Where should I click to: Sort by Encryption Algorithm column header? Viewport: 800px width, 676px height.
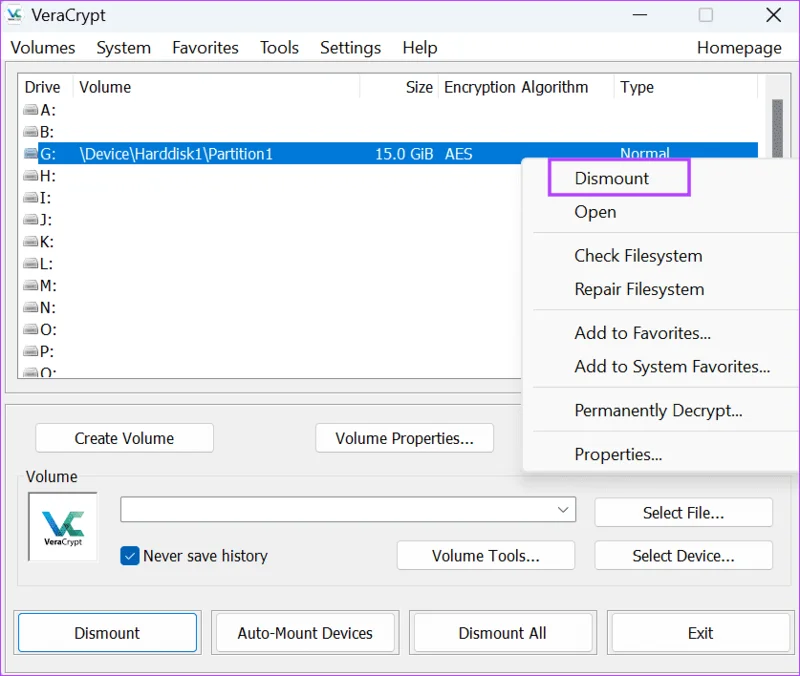click(526, 87)
